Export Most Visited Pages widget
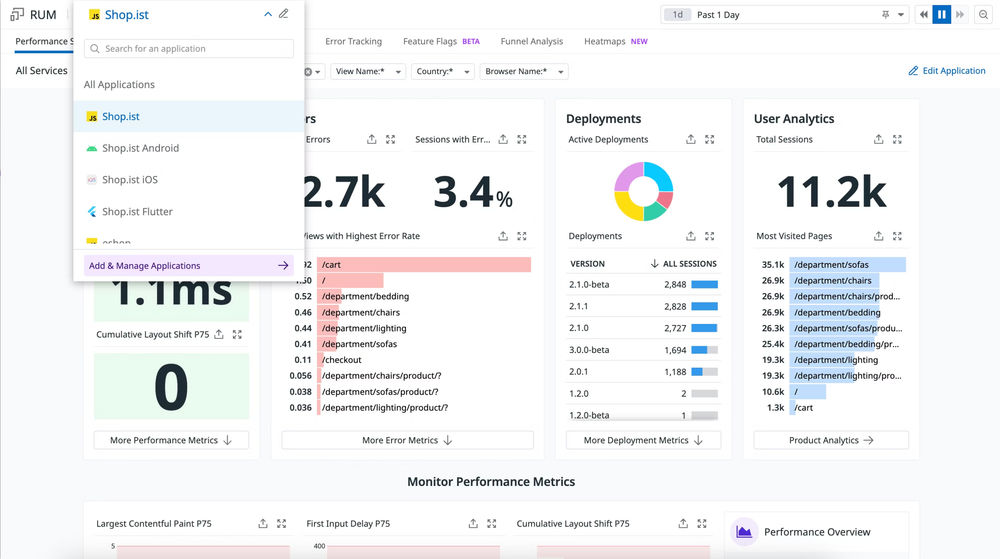1000x559 pixels. 879,236
